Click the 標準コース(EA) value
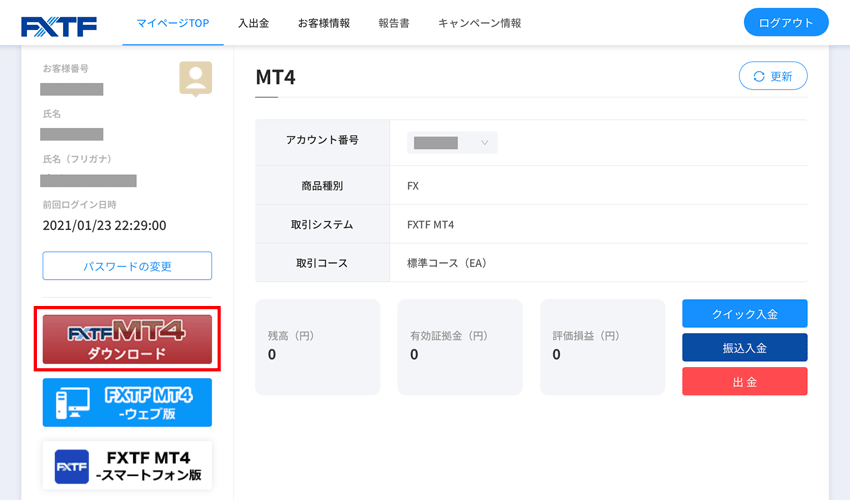 [447, 263]
